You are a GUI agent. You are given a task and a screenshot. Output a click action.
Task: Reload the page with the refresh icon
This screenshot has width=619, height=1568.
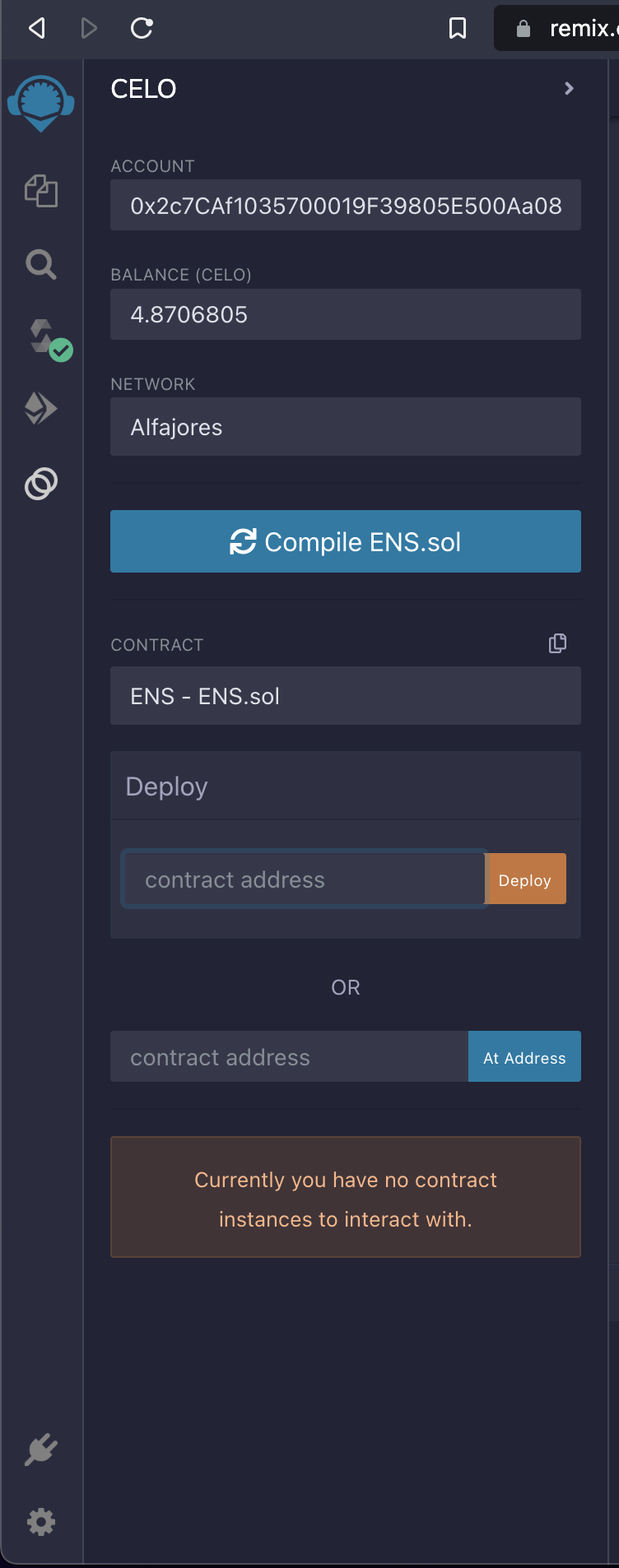142,28
